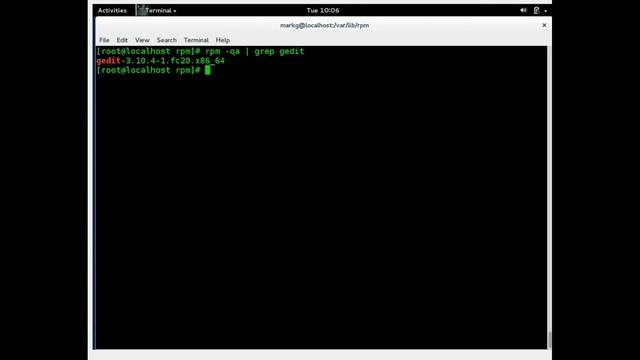Click the green cursor at the prompt
640x360 pixels.
[207, 70]
